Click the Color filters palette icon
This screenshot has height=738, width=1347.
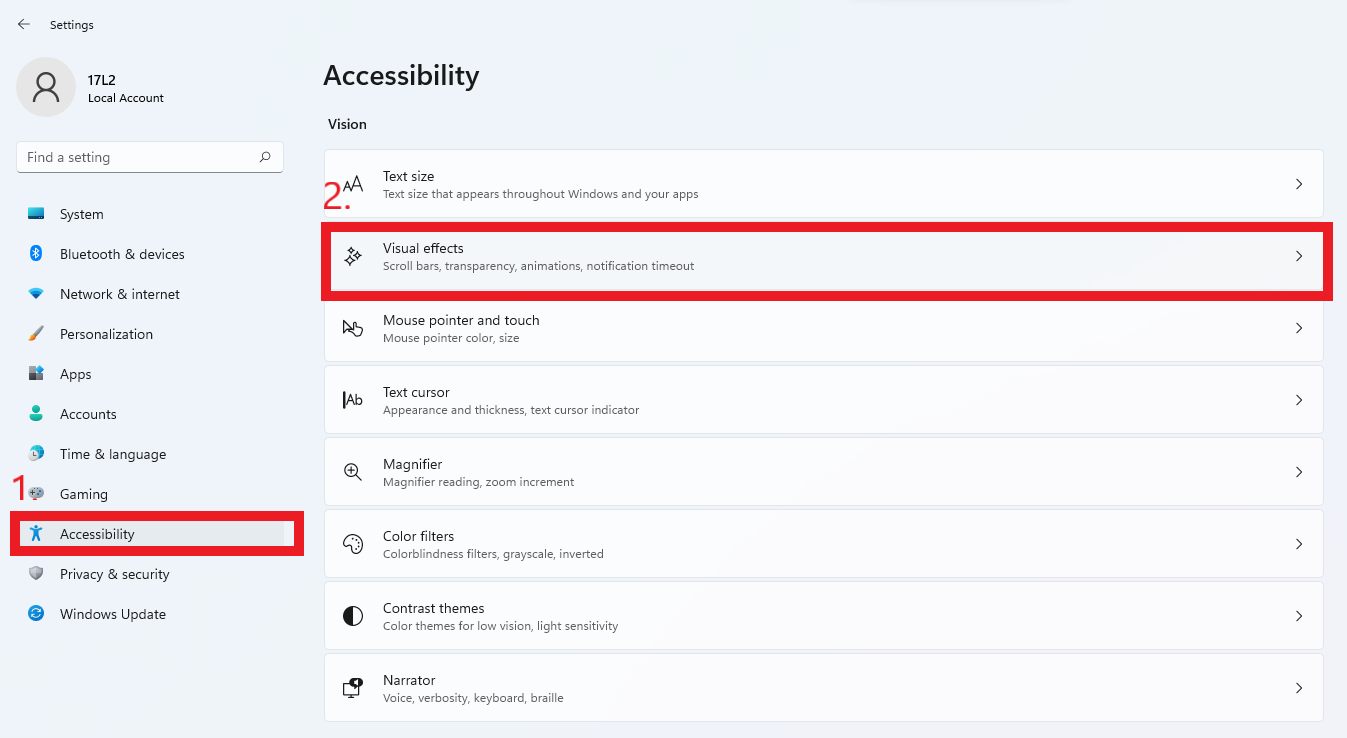(352, 544)
